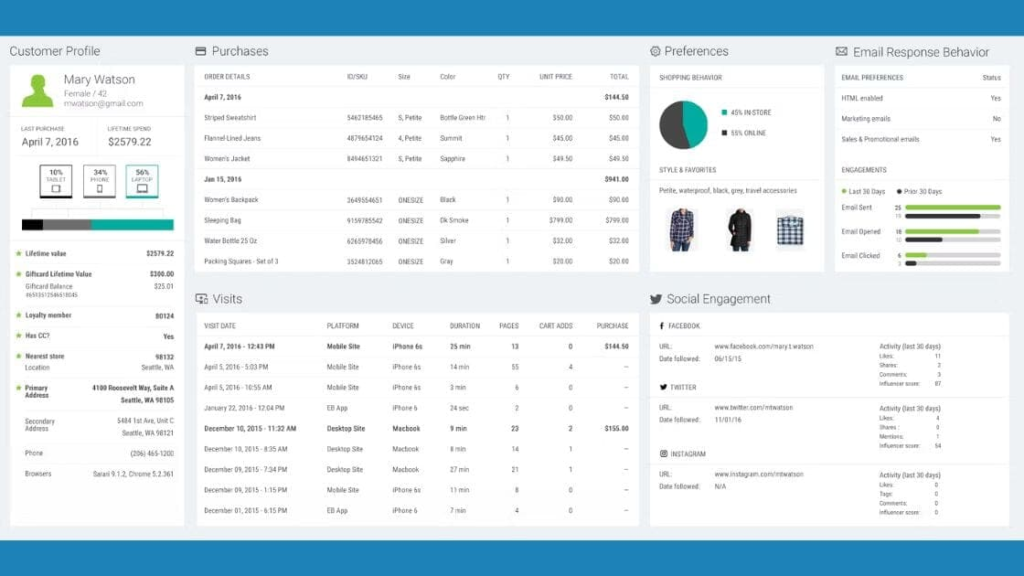This screenshot has height=576, width=1024.
Task: Click the Instagram icon in Social Engagement
Action: 663,454
